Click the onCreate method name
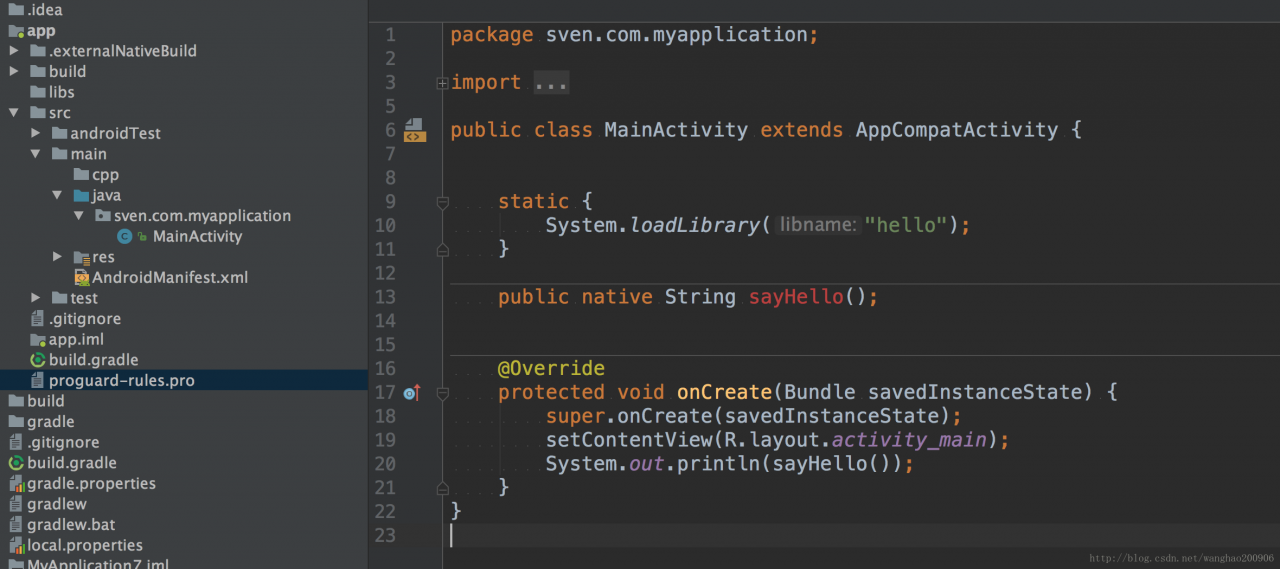The image size is (1280, 569). (x=725, y=393)
